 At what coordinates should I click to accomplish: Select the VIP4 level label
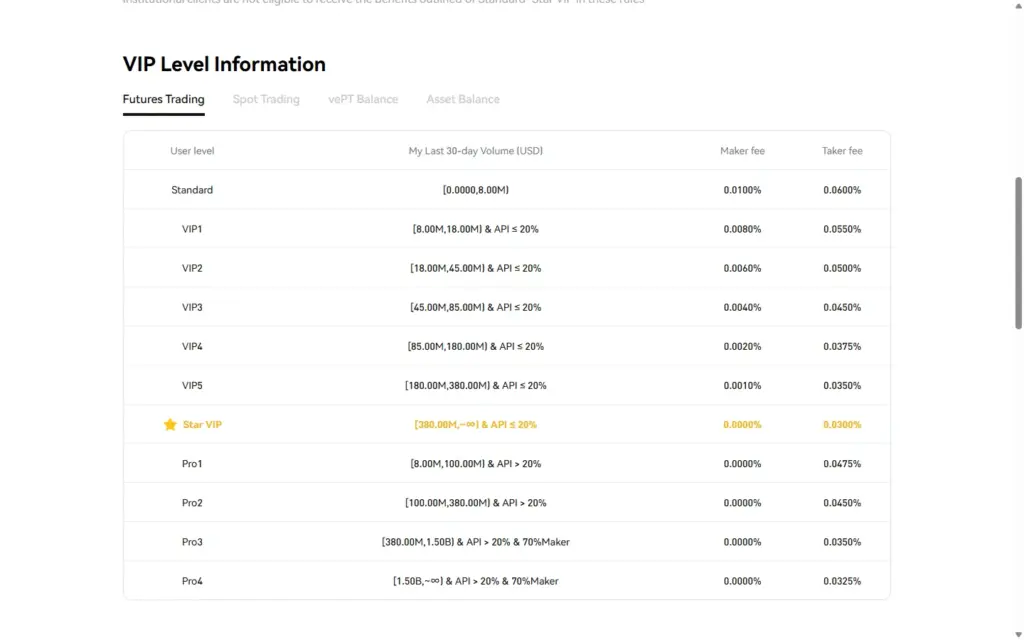pos(192,347)
